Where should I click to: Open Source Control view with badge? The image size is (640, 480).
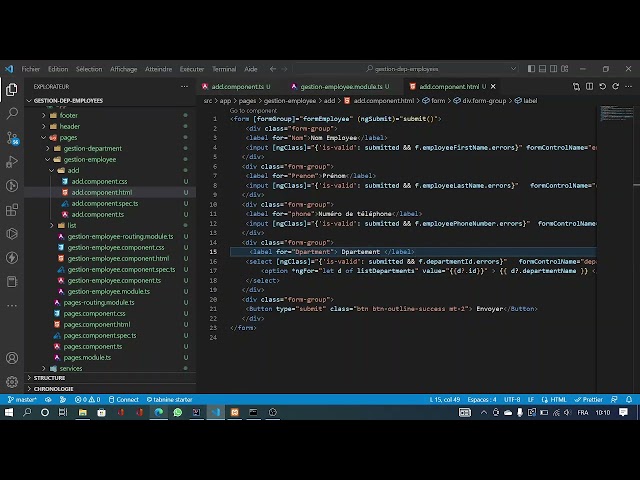coord(12,138)
